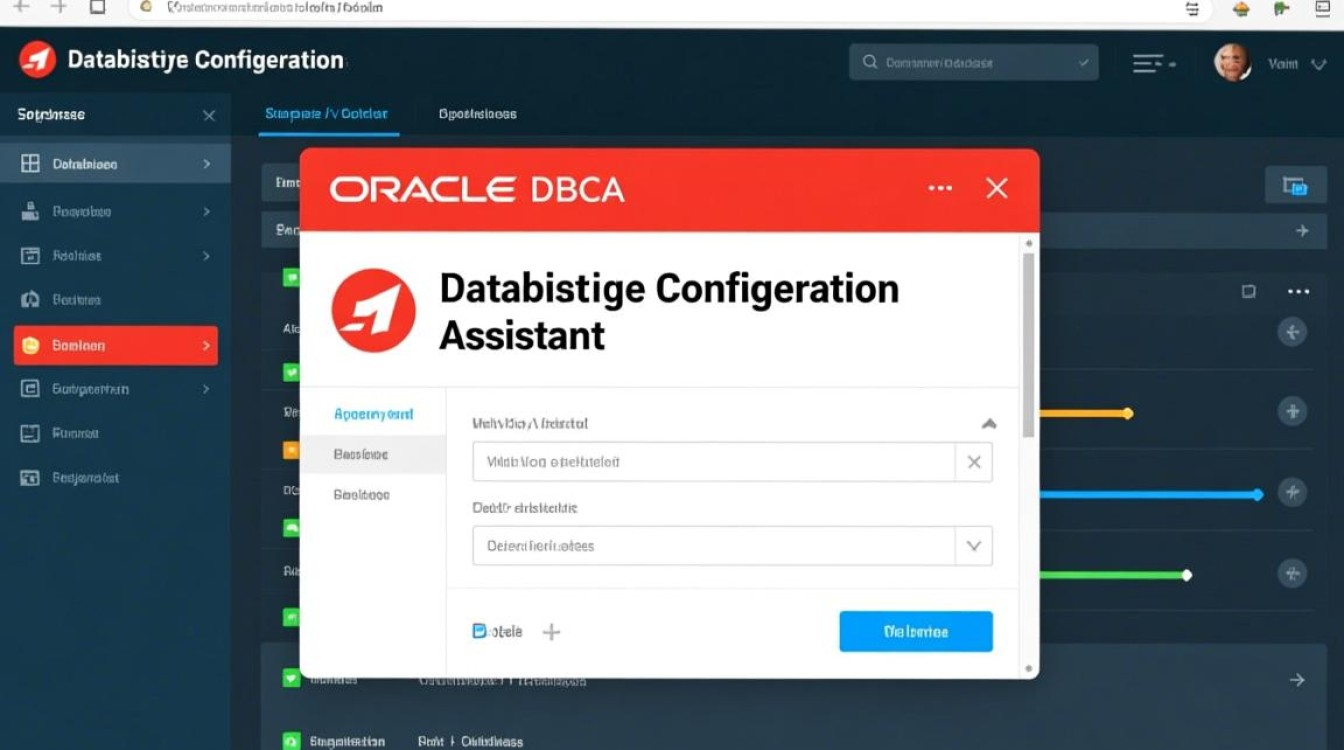Click inside the dialog's main text input field
The image size is (1344, 750).
[x=700, y=461]
